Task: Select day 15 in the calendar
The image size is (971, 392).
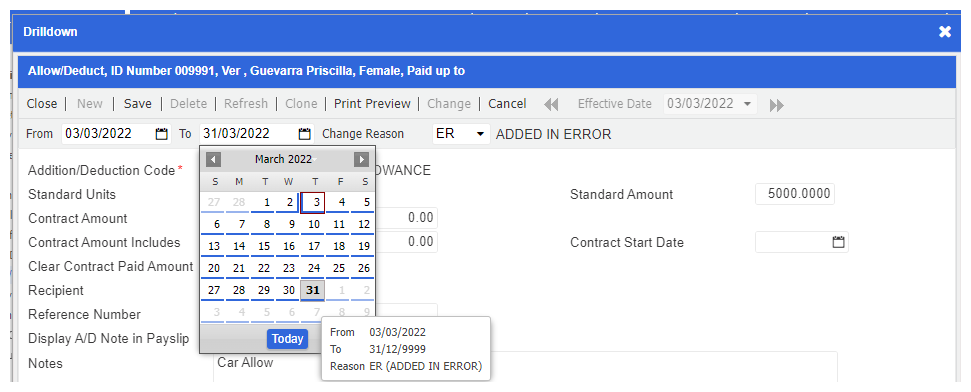Action: [264, 246]
